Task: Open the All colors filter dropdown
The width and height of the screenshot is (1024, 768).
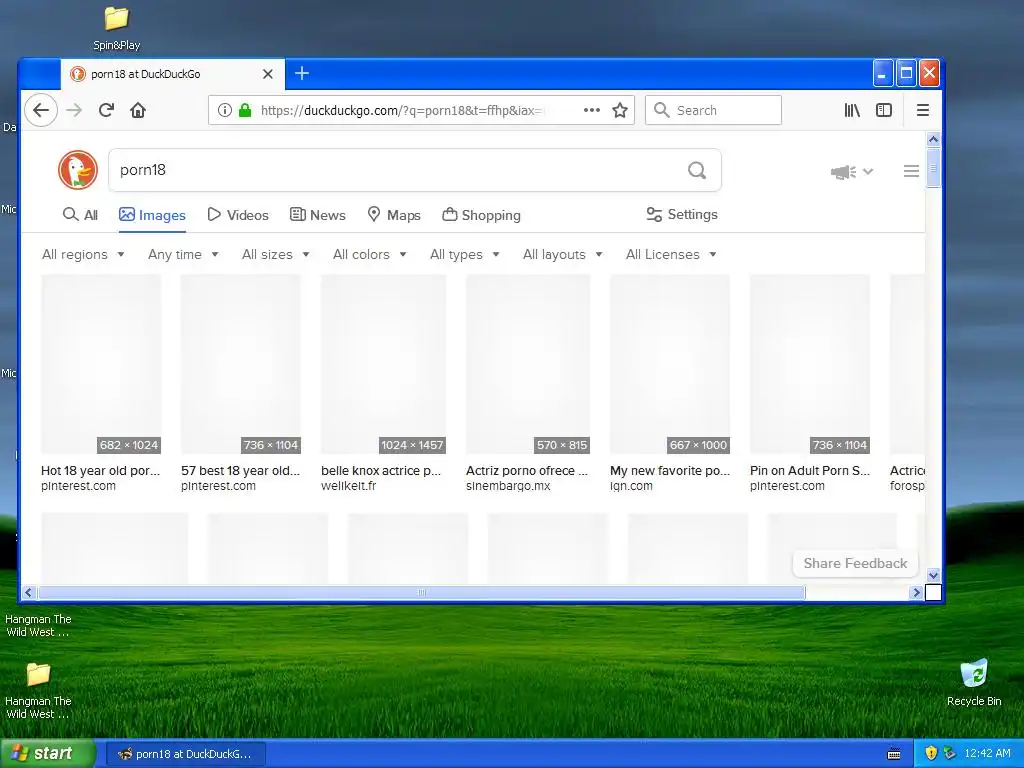Action: 370,254
